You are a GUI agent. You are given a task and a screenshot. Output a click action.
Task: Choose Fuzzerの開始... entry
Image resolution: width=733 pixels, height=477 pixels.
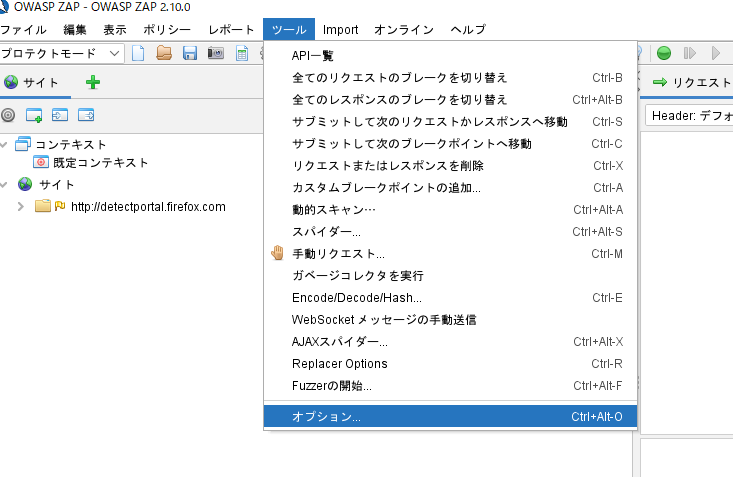(x=450, y=385)
